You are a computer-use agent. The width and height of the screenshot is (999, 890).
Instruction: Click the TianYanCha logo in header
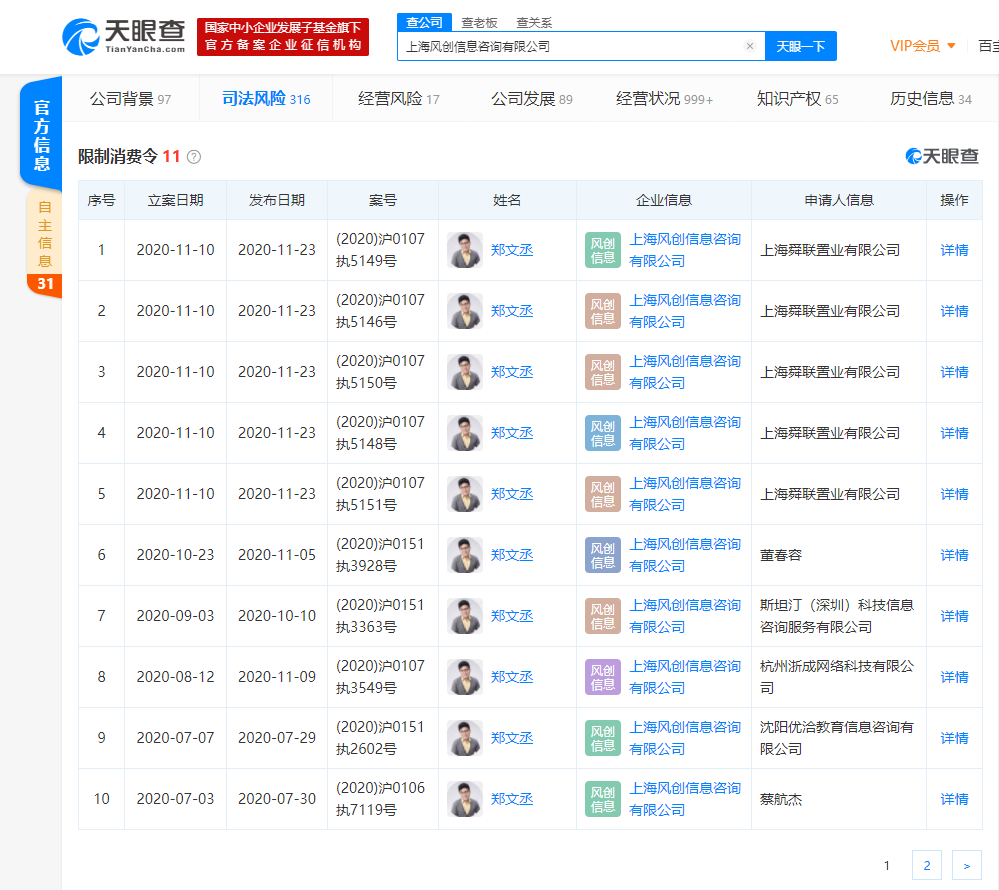(124, 36)
